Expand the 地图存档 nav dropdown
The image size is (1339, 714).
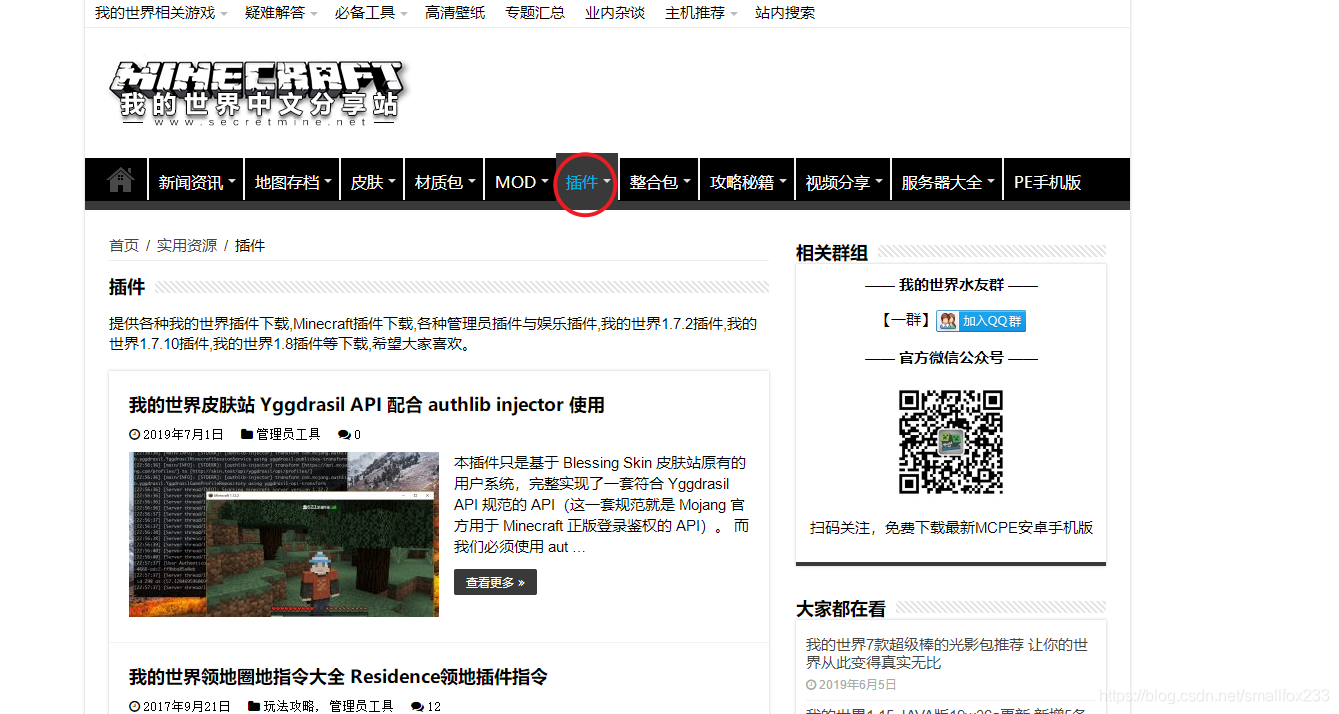point(292,182)
